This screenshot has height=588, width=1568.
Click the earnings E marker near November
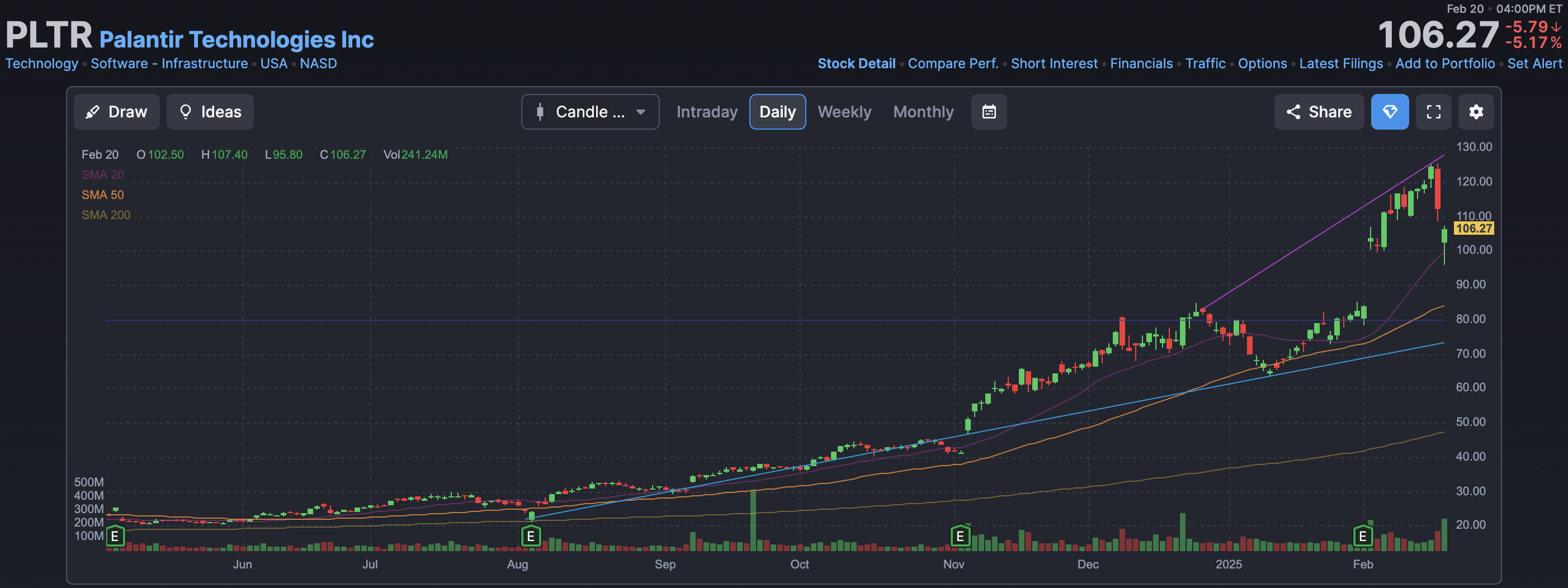click(x=960, y=536)
